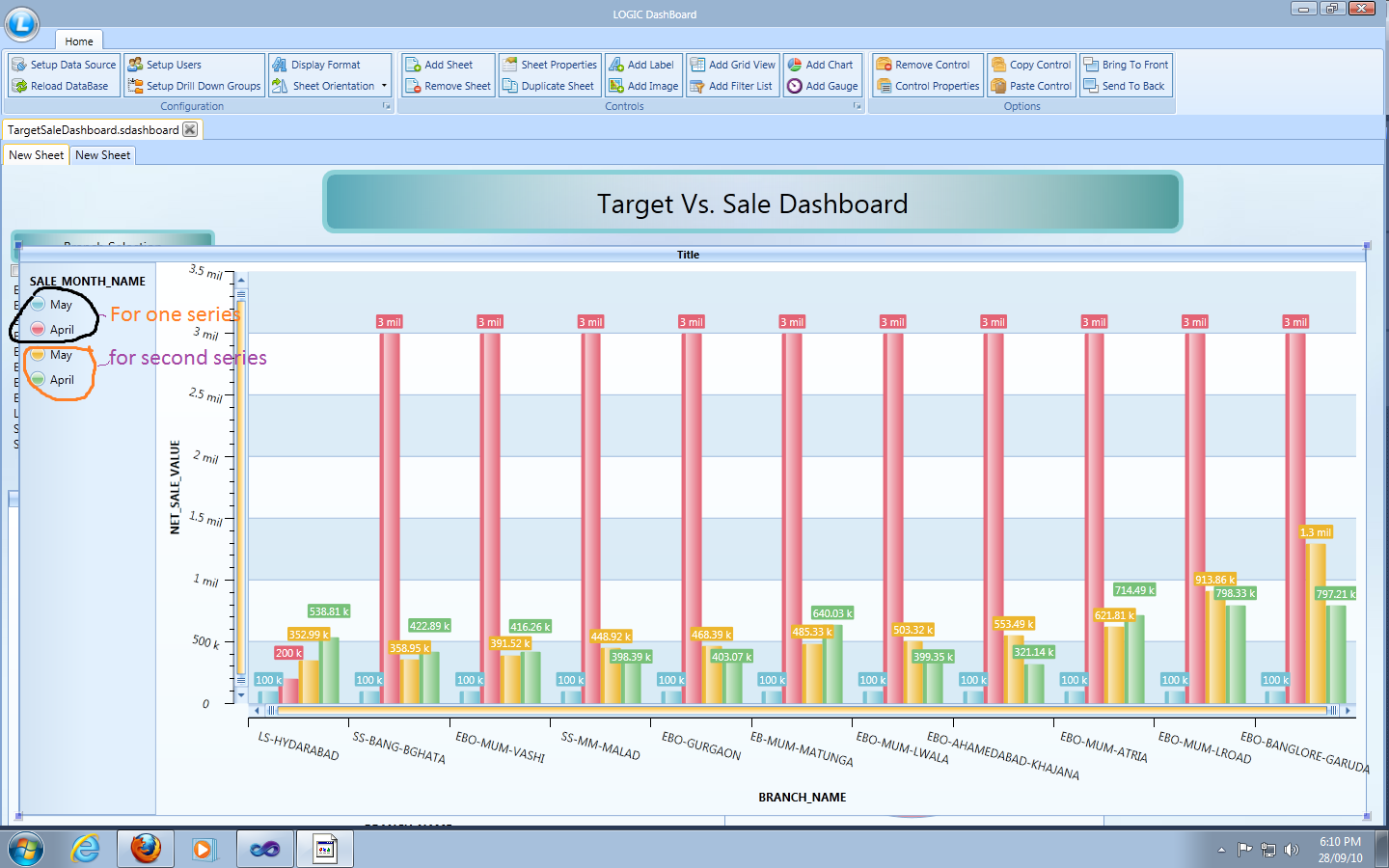The width and height of the screenshot is (1389, 868).
Task: Add a new sheet with Add Sheet
Action: [439, 65]
